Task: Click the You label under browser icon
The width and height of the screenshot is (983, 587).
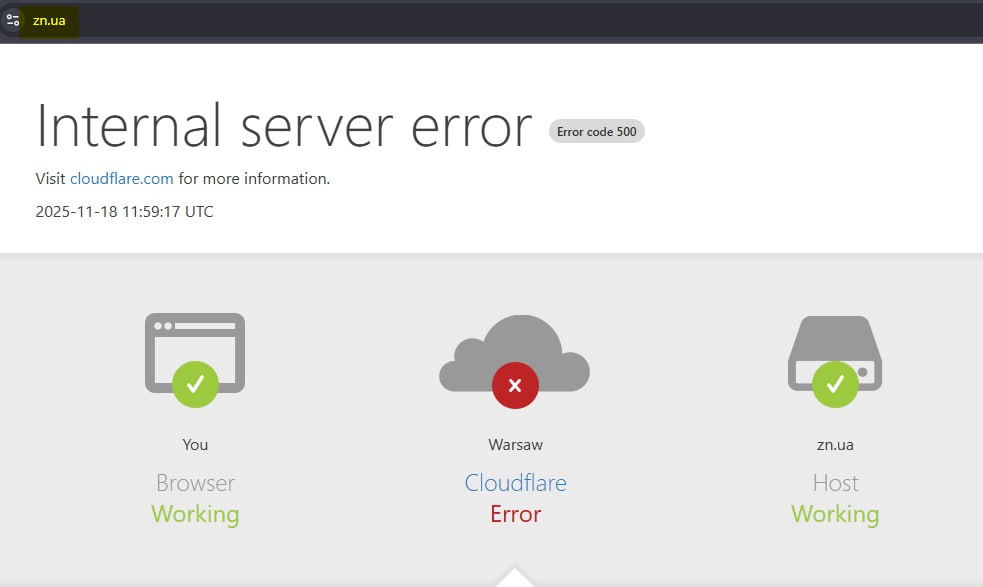Action: click(195, 444)
